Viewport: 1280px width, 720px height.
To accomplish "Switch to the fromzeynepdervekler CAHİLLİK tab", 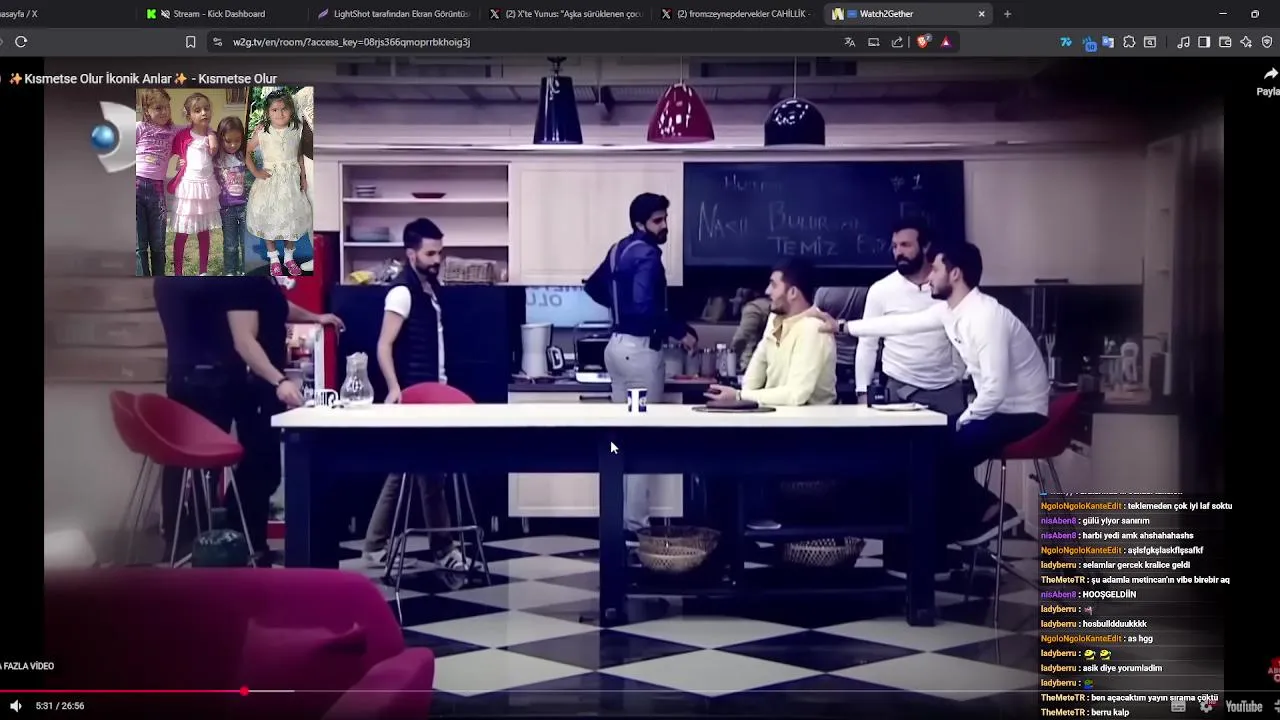I will 737,14.
